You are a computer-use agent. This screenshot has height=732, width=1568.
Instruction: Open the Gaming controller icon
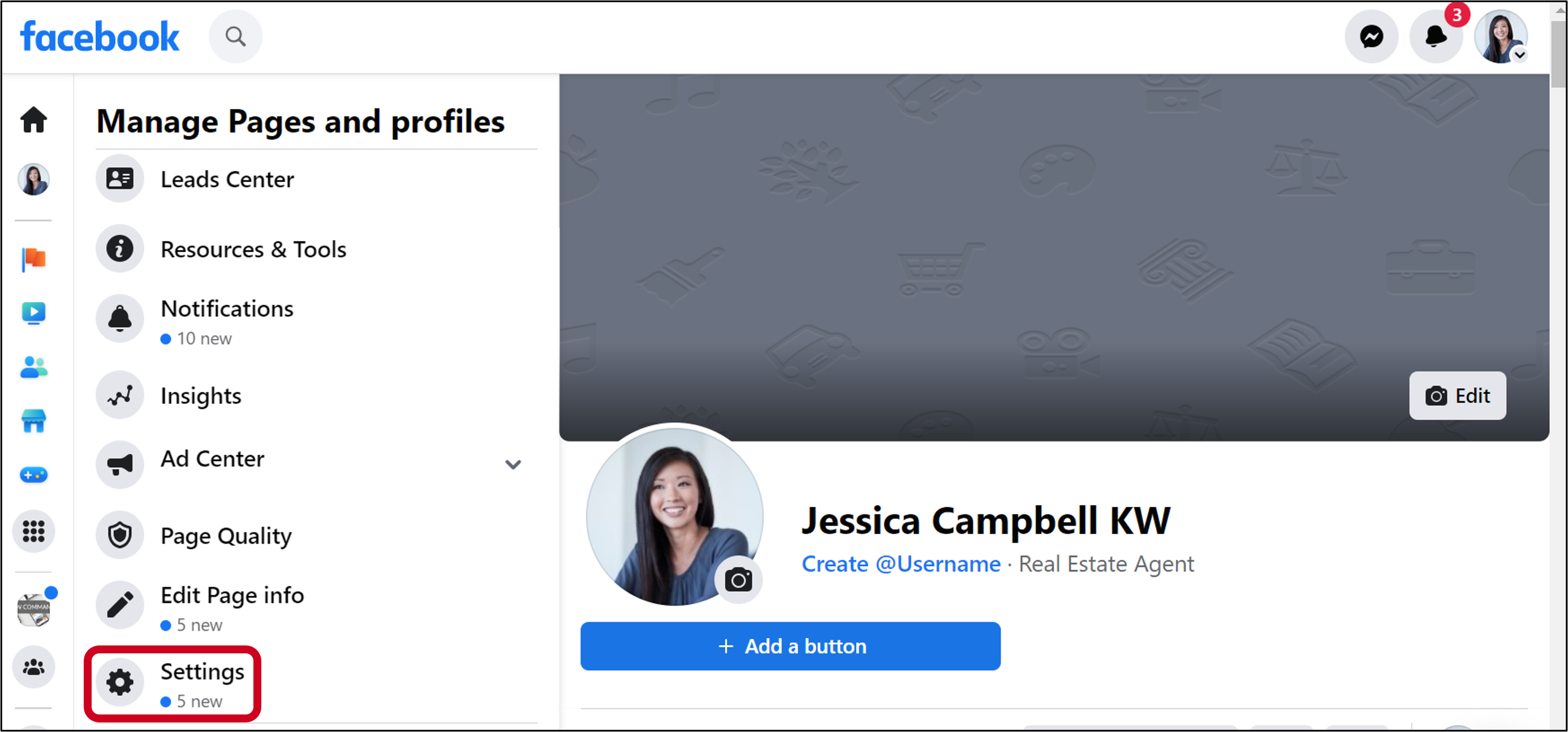point(33,475)
